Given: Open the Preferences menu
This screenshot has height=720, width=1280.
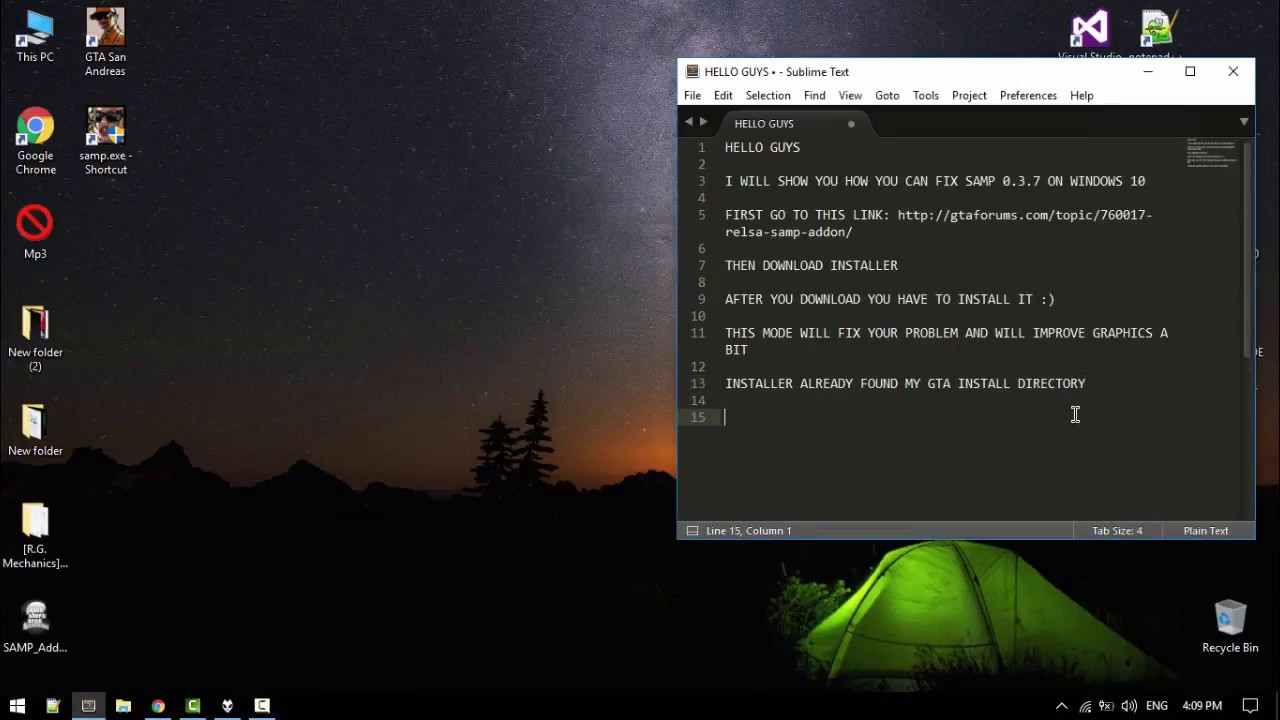Looking at the screenshot, I should tap(1028, 95).
